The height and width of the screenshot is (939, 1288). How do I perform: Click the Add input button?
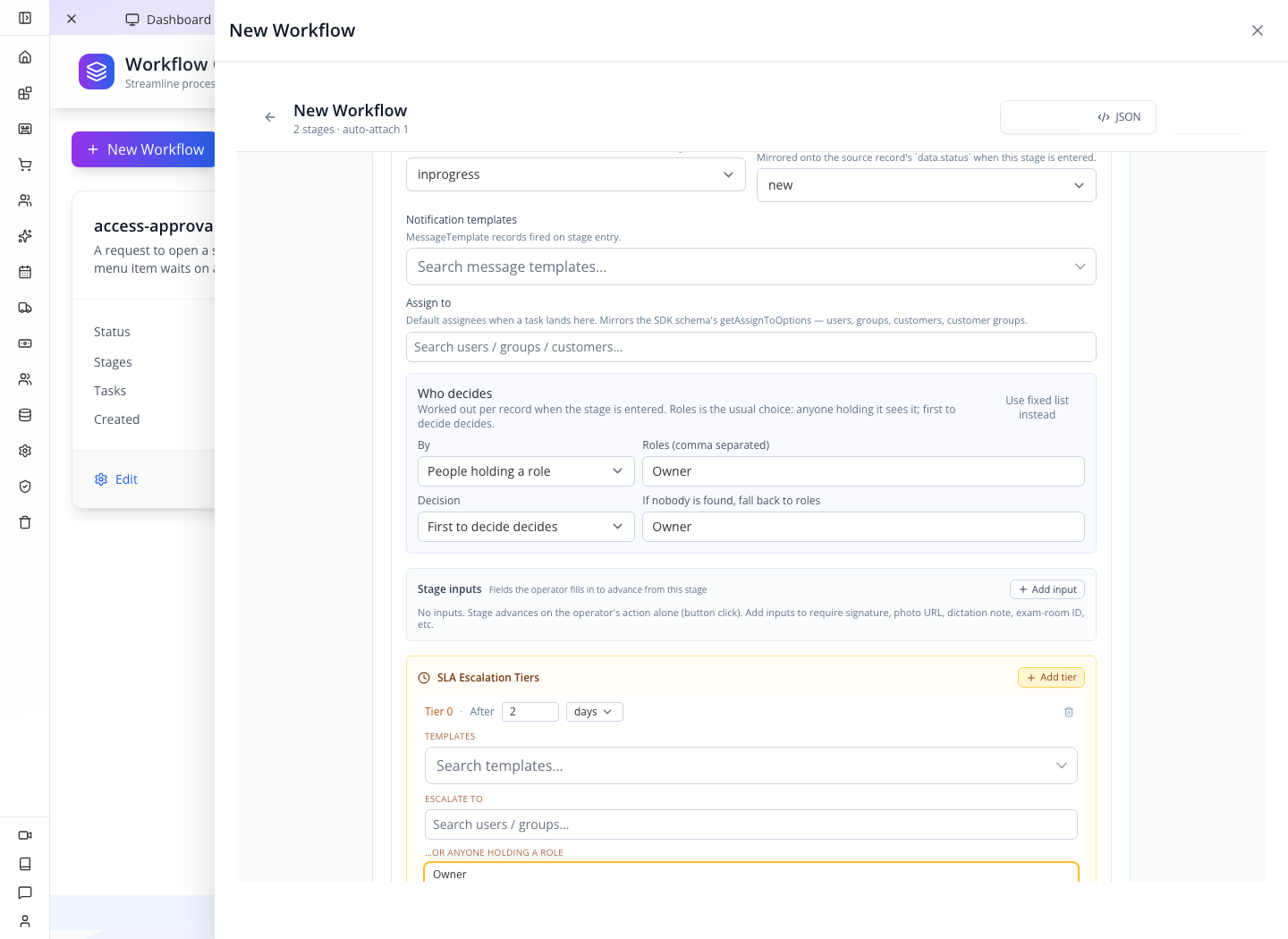[1047, 589]
